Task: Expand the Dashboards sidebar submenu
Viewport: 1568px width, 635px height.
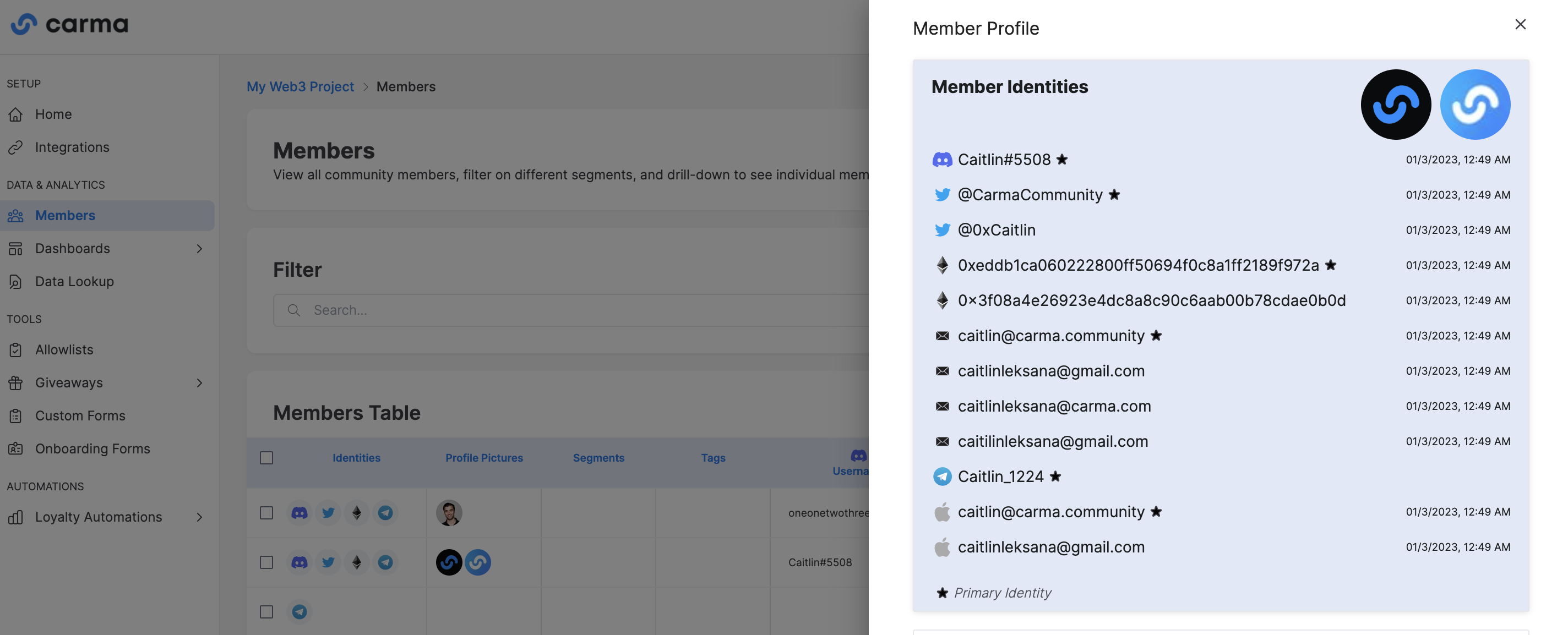Action: click(199, 248)
